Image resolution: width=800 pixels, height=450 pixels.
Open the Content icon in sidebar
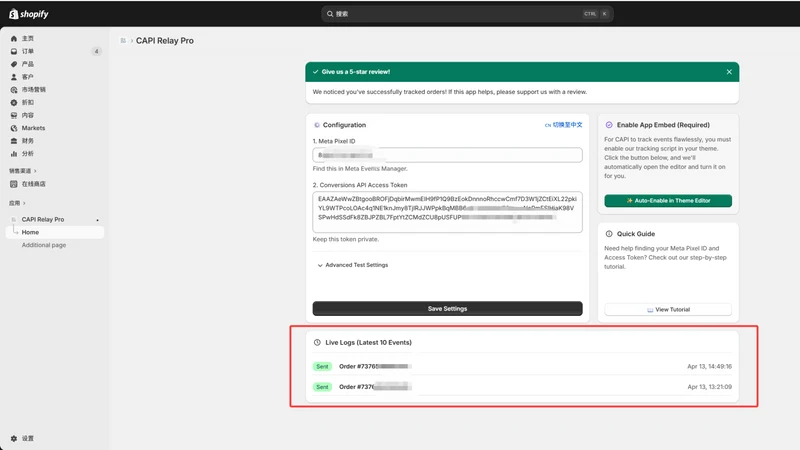pos(14,115)
